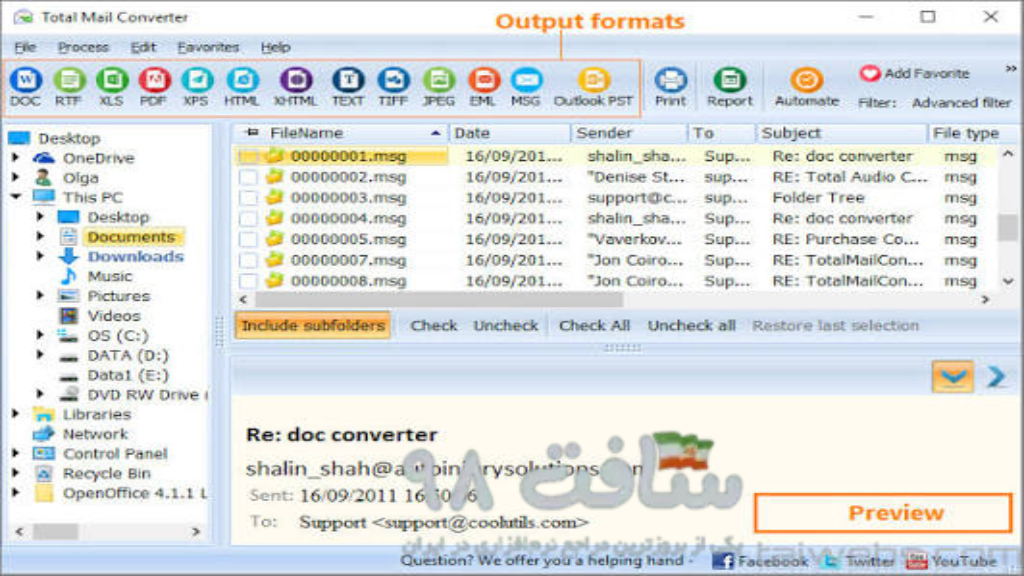Open the File menu

point(25,47)
